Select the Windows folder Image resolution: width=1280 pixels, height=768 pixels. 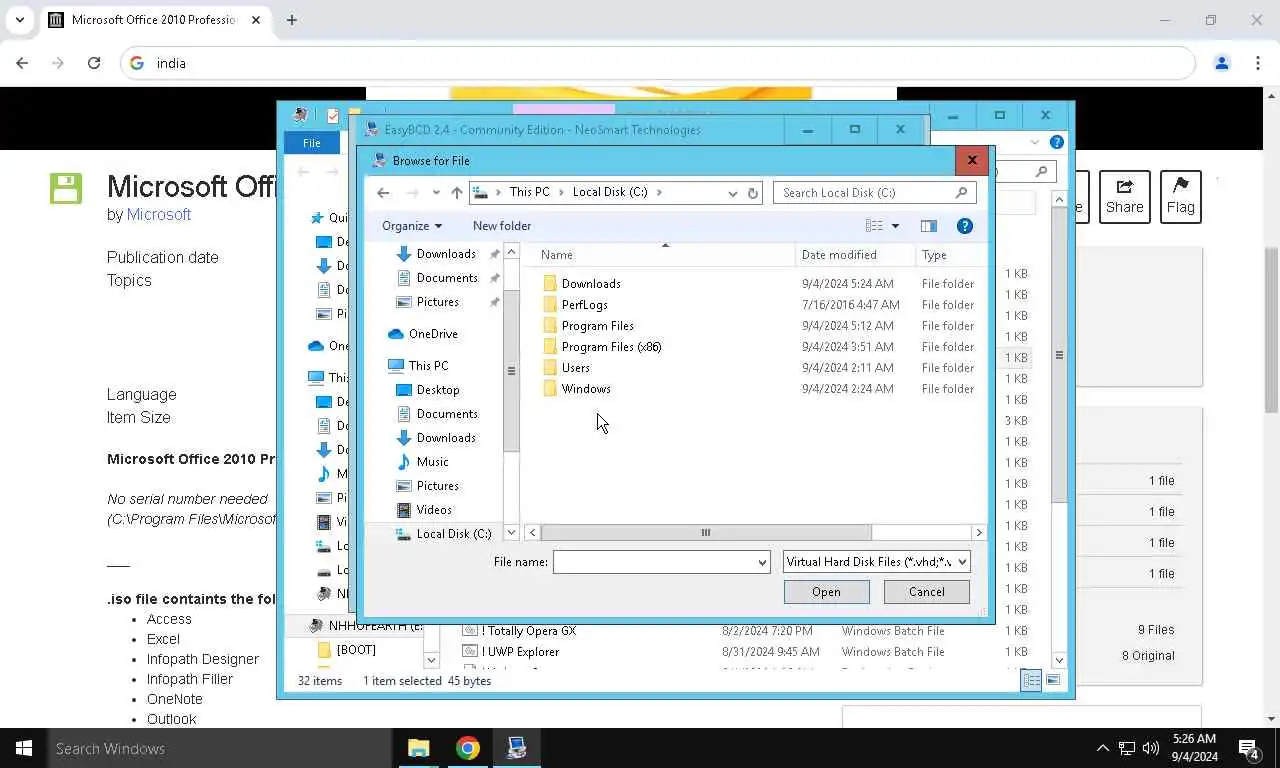pyautogui.click(x=586, y=389)
